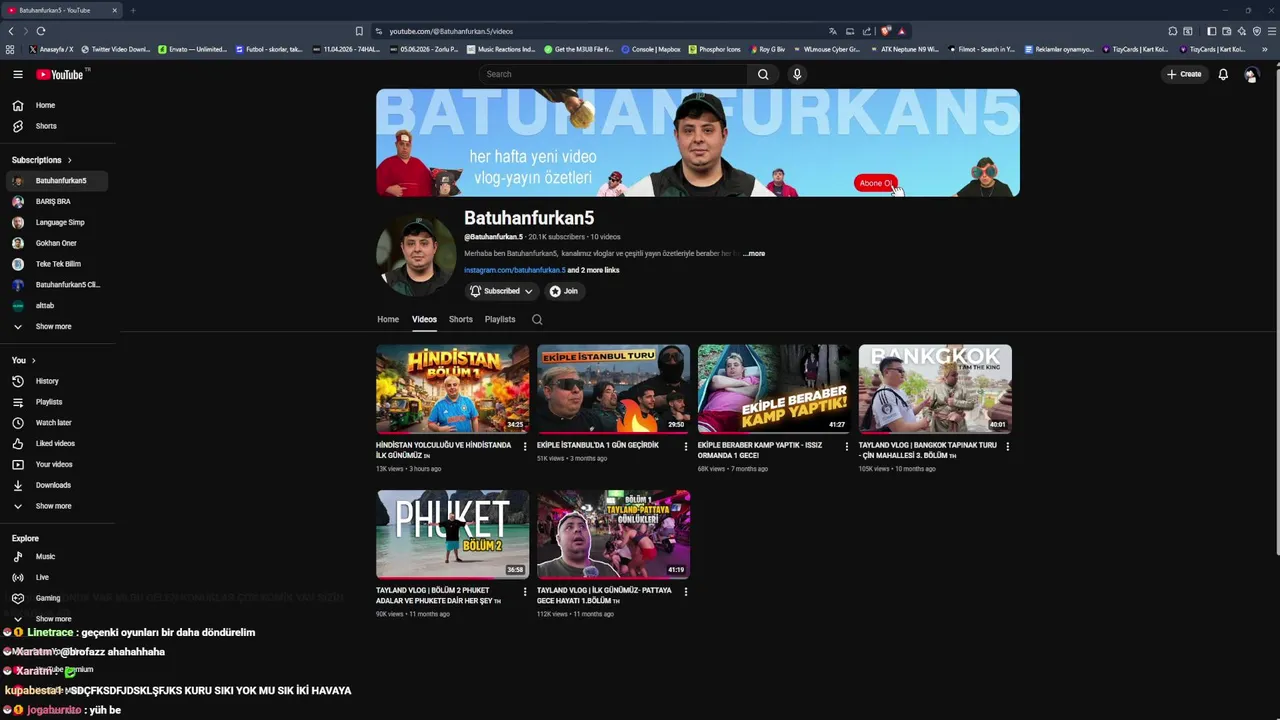This screenshot has height=720, width=1280.
Task: Click the Join channel button
Action: tap(564, 291)
